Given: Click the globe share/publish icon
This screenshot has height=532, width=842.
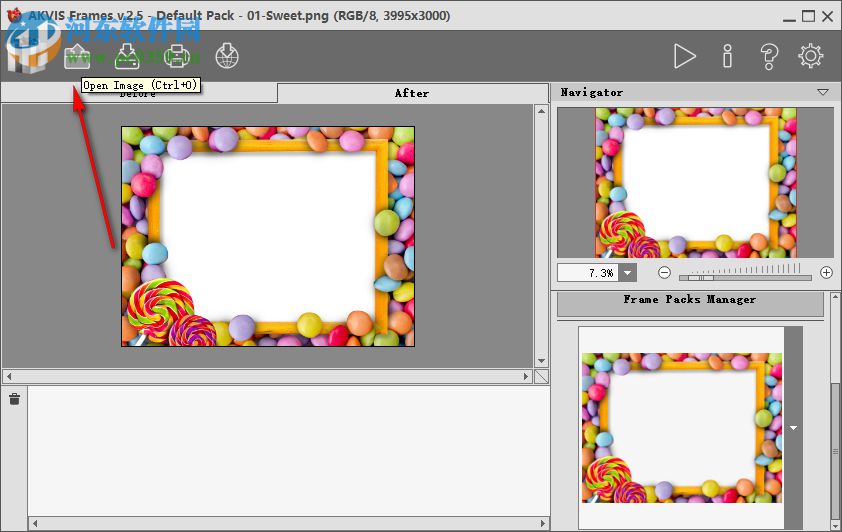Looking at the screenshot, I should pos(227,56).
